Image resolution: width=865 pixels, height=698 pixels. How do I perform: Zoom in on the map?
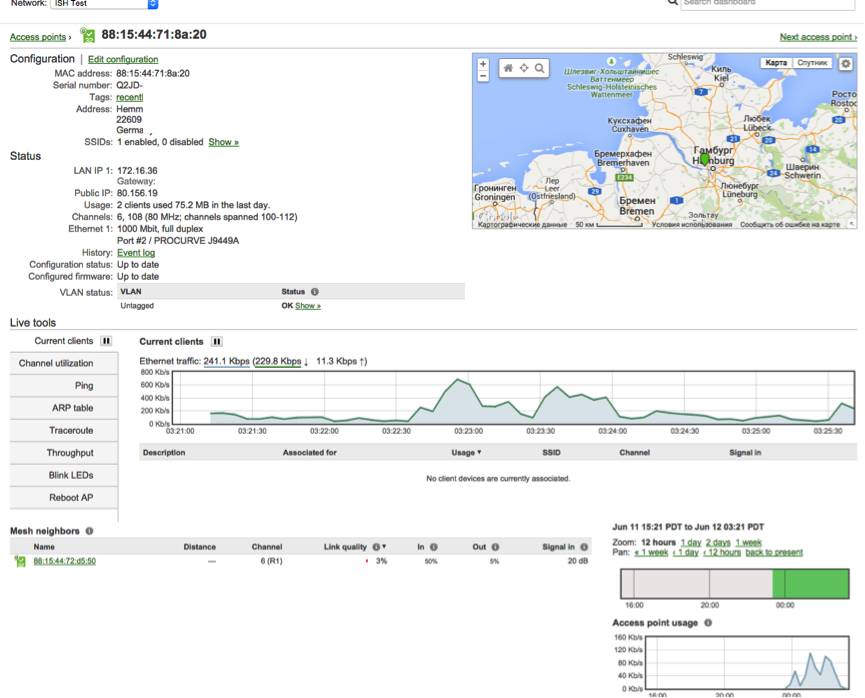coord(483,64)
